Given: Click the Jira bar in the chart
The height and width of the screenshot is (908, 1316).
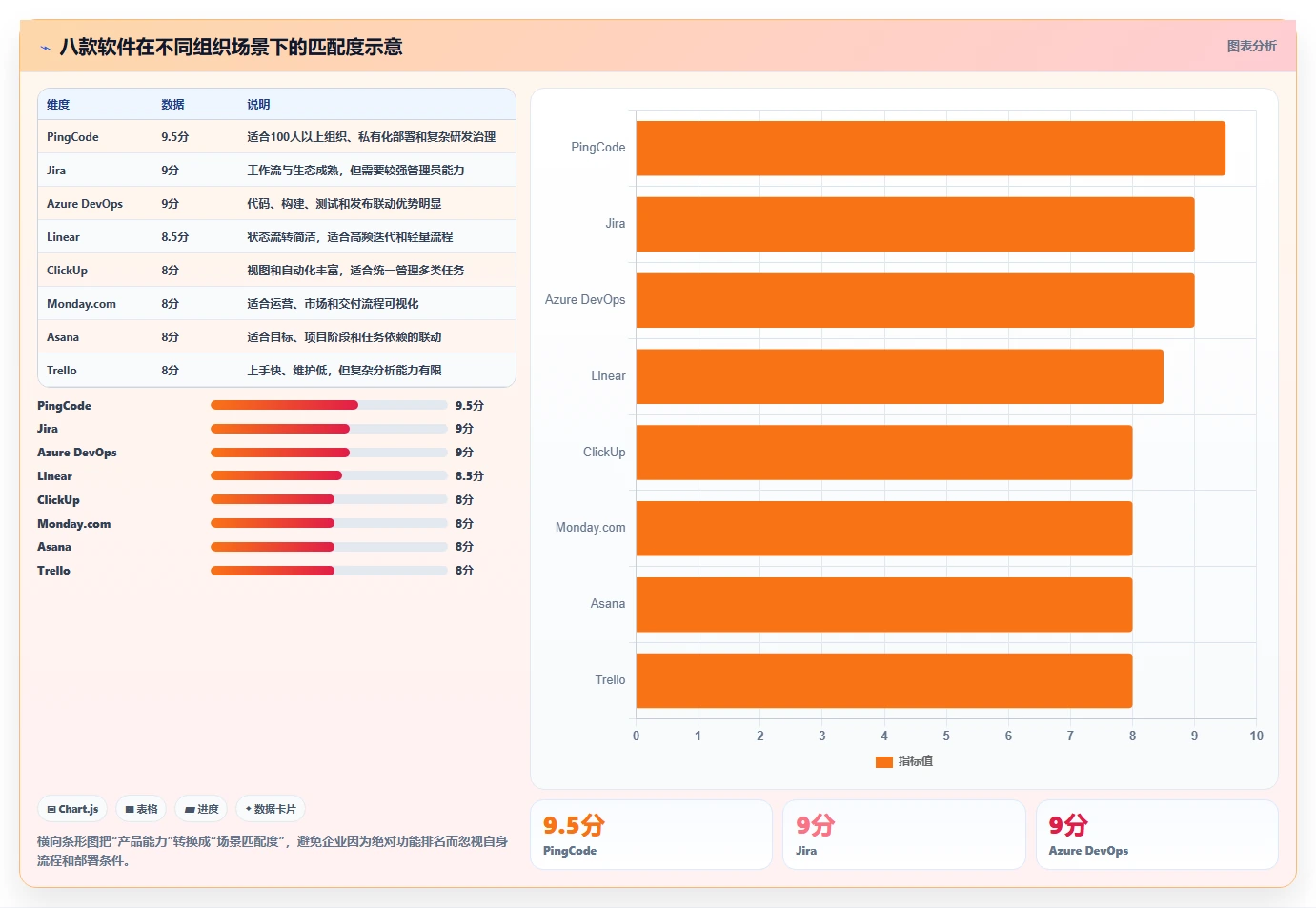Looking at the screenshot, I should click(x=915, y=224).
